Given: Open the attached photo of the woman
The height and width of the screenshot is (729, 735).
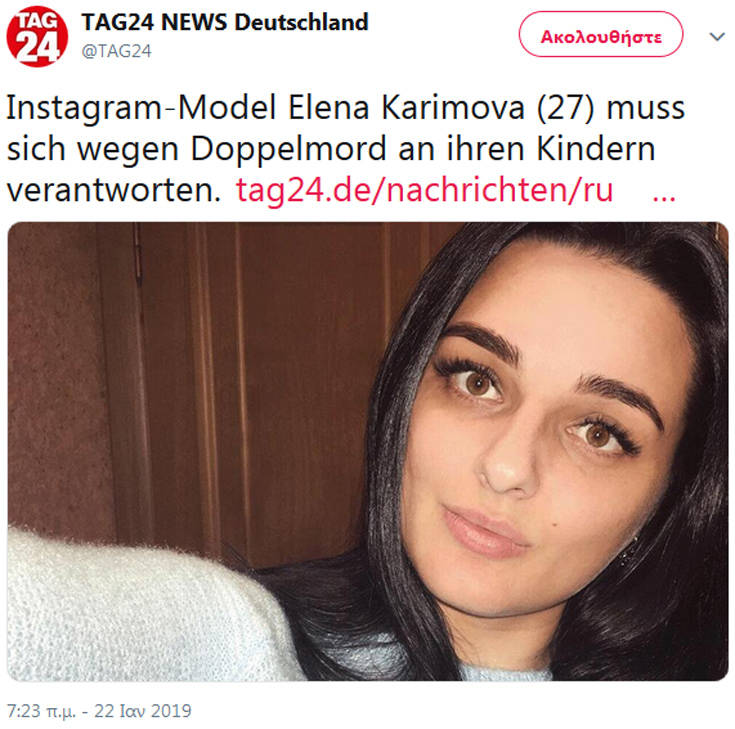Looking at the screenshot, I should [x=368, y=451].
